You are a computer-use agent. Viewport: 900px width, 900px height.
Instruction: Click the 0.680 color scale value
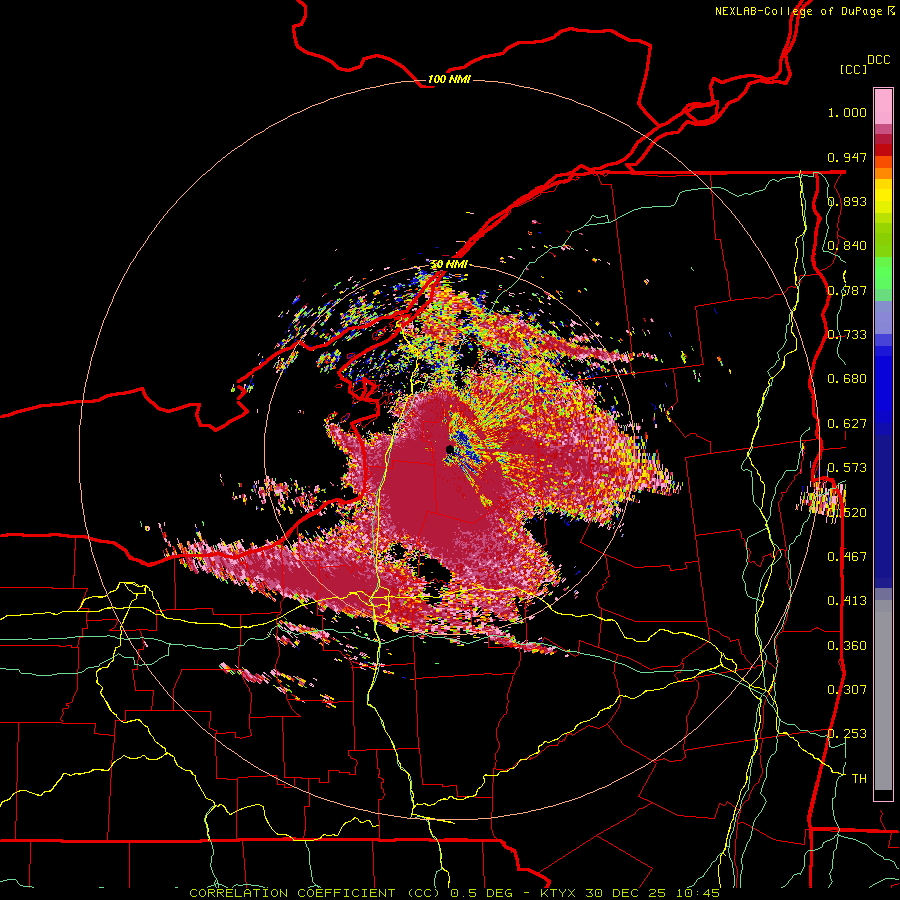(x=847, y=379)
